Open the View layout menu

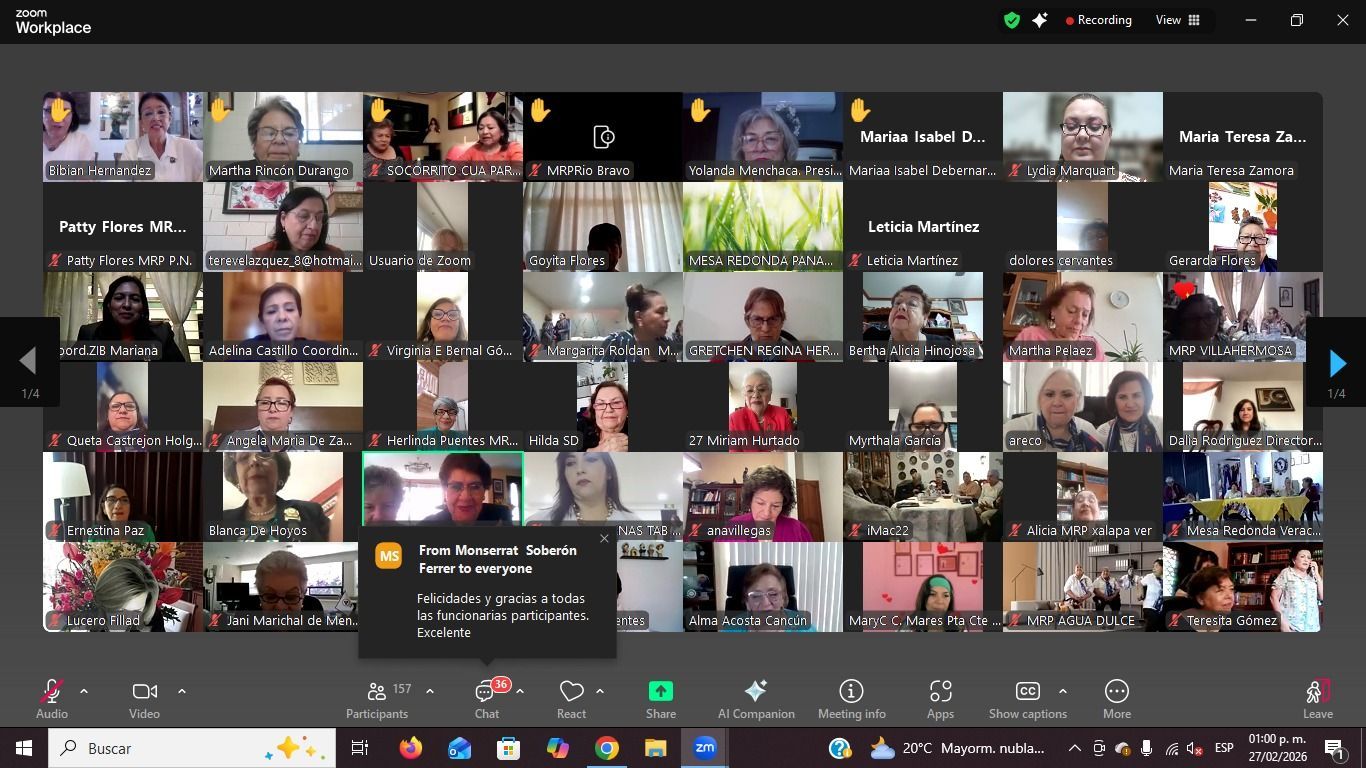[1178, 20]
